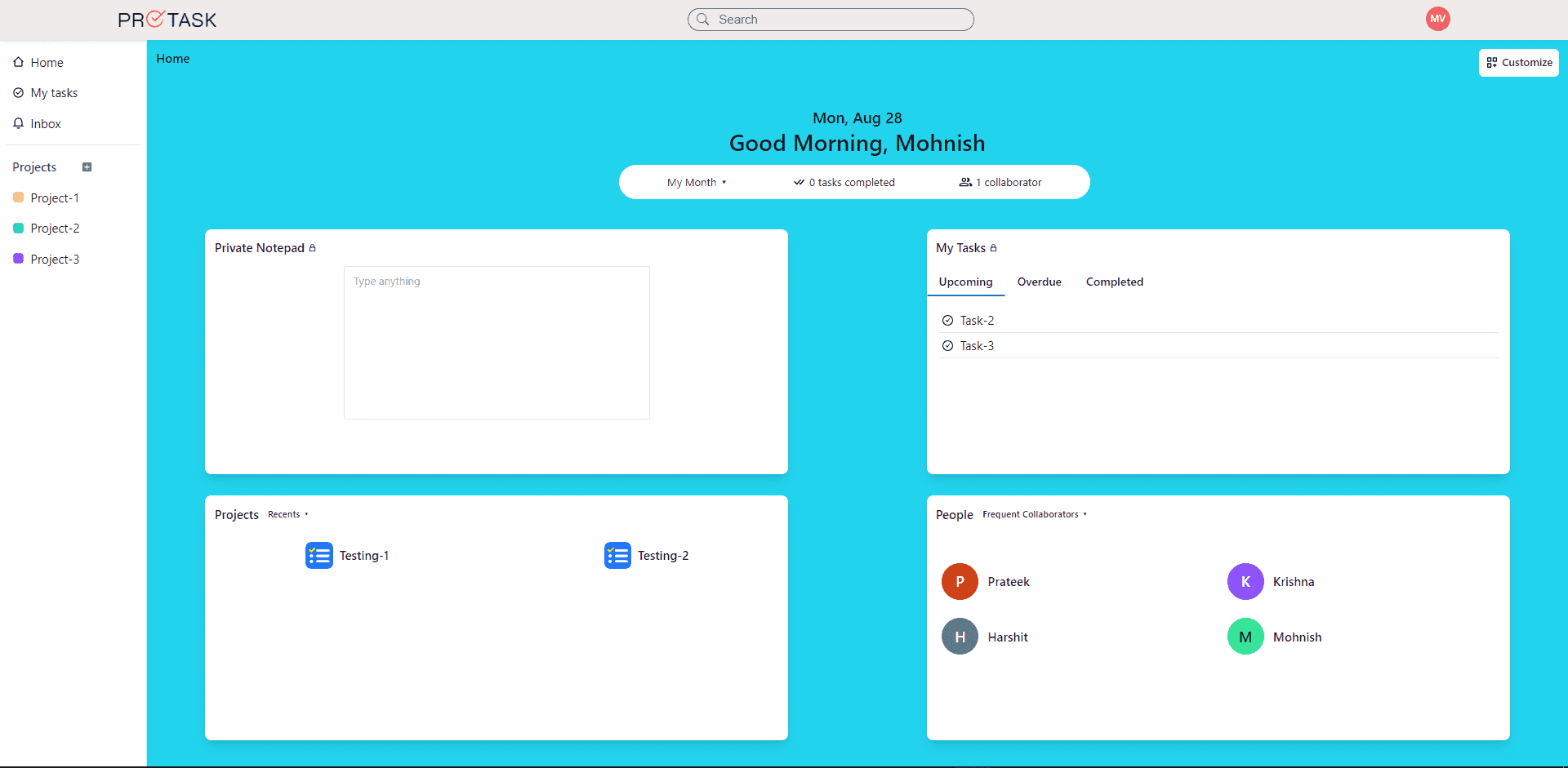Click inside the Type anything notepad field

click(497, 343)
